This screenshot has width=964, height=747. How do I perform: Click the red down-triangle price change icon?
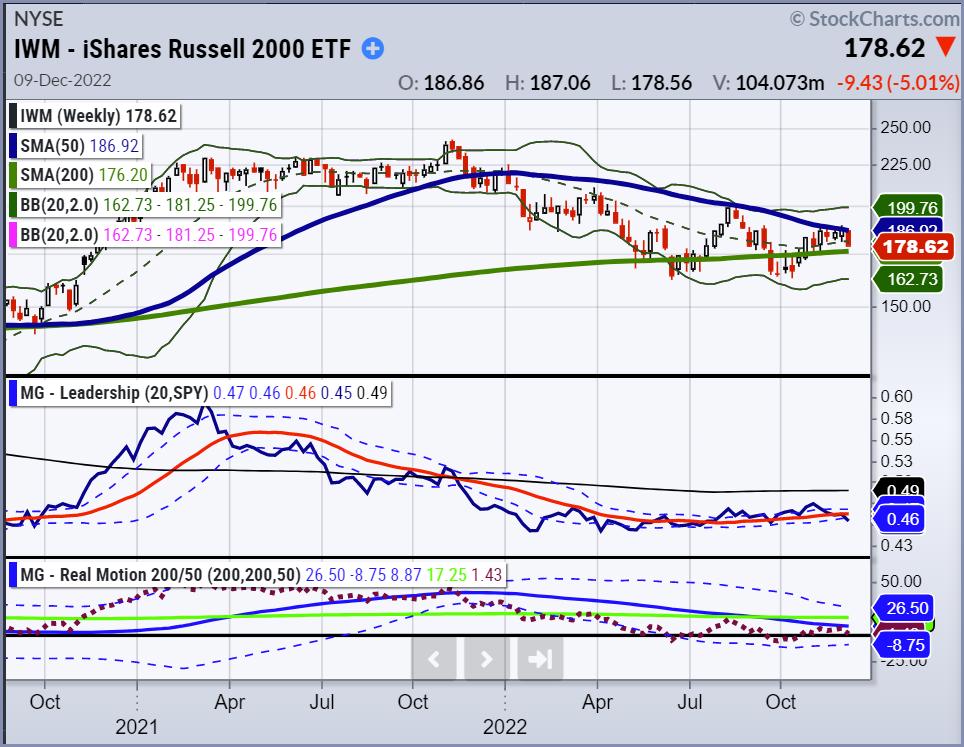[x=946, y=47]
